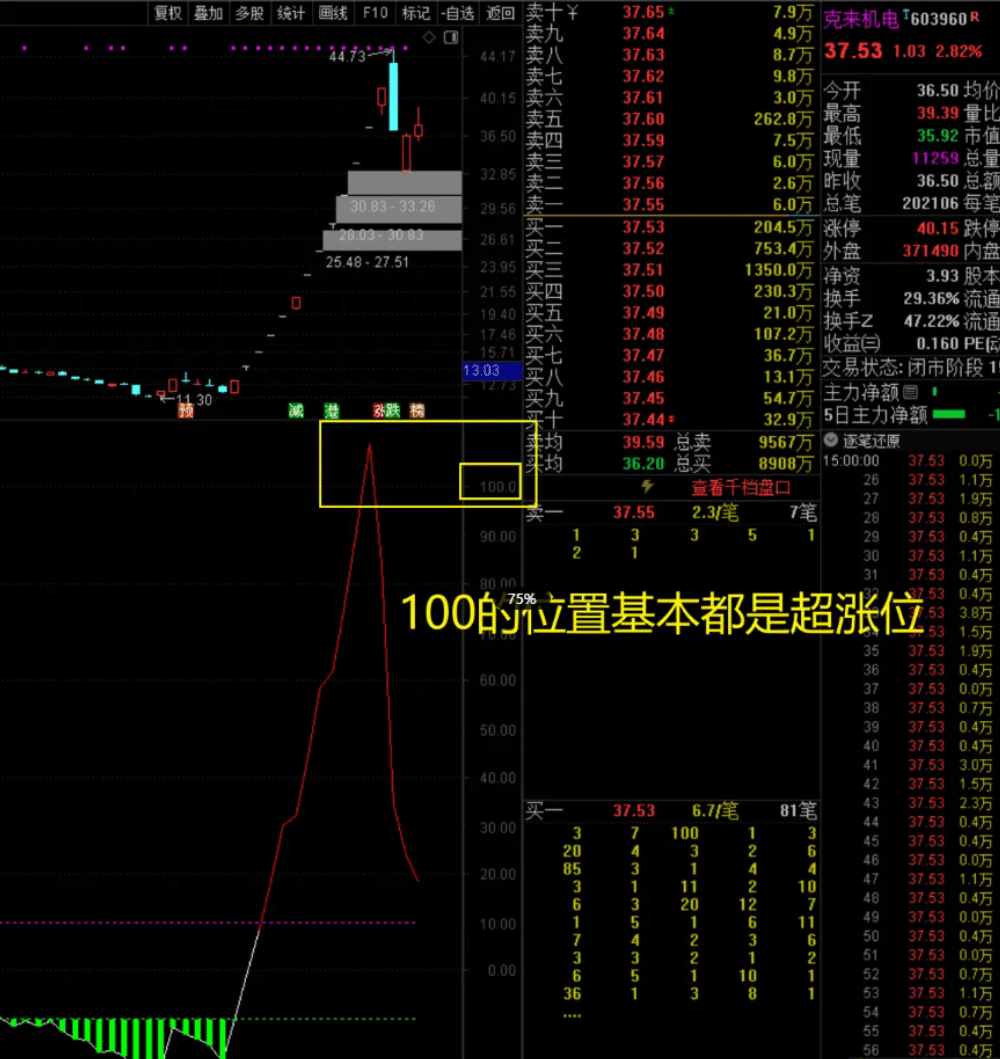Screen dimensions: 1000x1059
Task: Click the 最低 value 35.92
Action: click(937, 136)
